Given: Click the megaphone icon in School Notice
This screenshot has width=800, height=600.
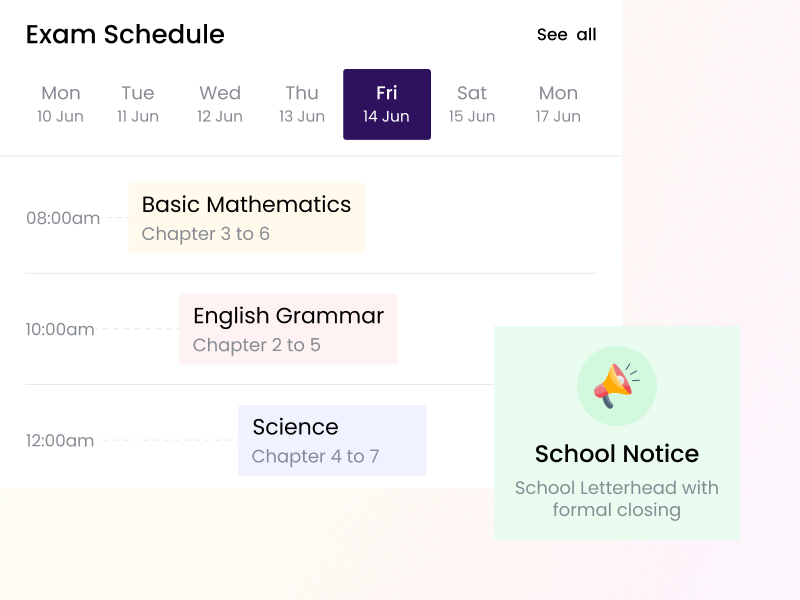Looking at the screenshot, I should point(616,386).
